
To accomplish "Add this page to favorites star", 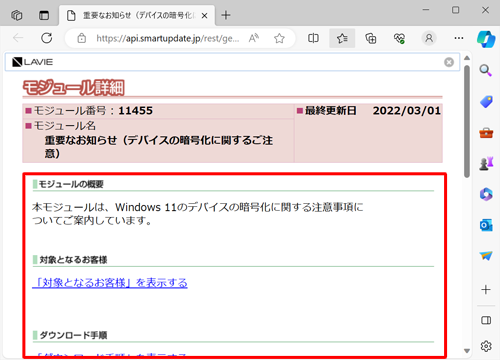I will point(279,38).
